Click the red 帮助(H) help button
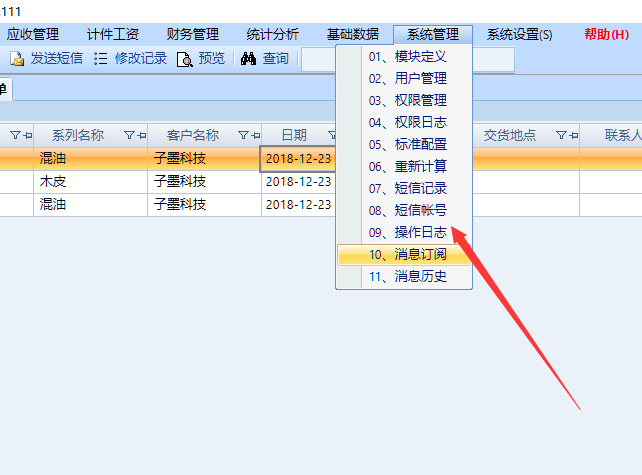Viewport: 642px width, 475px height. pyautogui.click(x=606, y=34)
